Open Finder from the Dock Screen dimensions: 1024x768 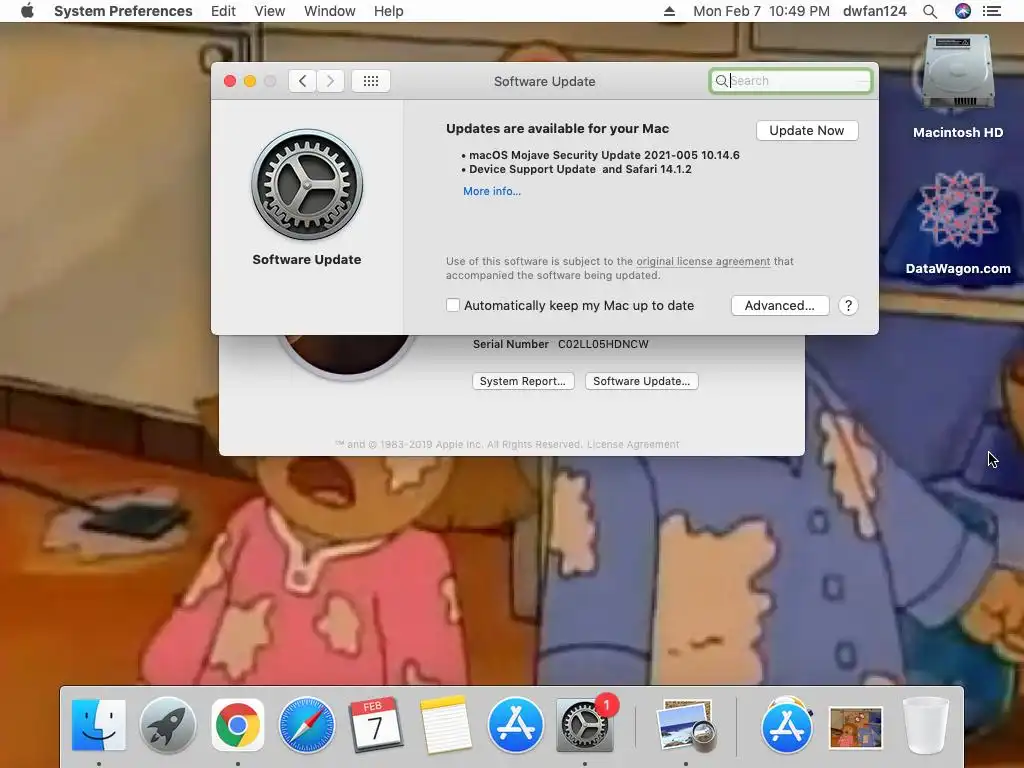[99, 725]
